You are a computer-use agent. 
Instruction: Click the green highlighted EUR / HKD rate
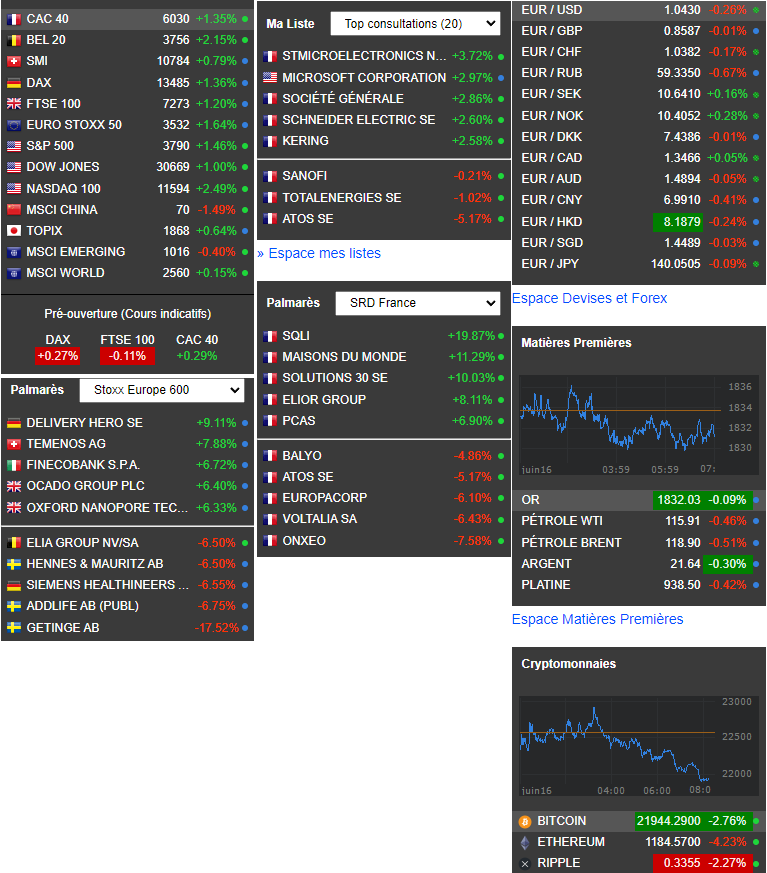click(677, 222)
